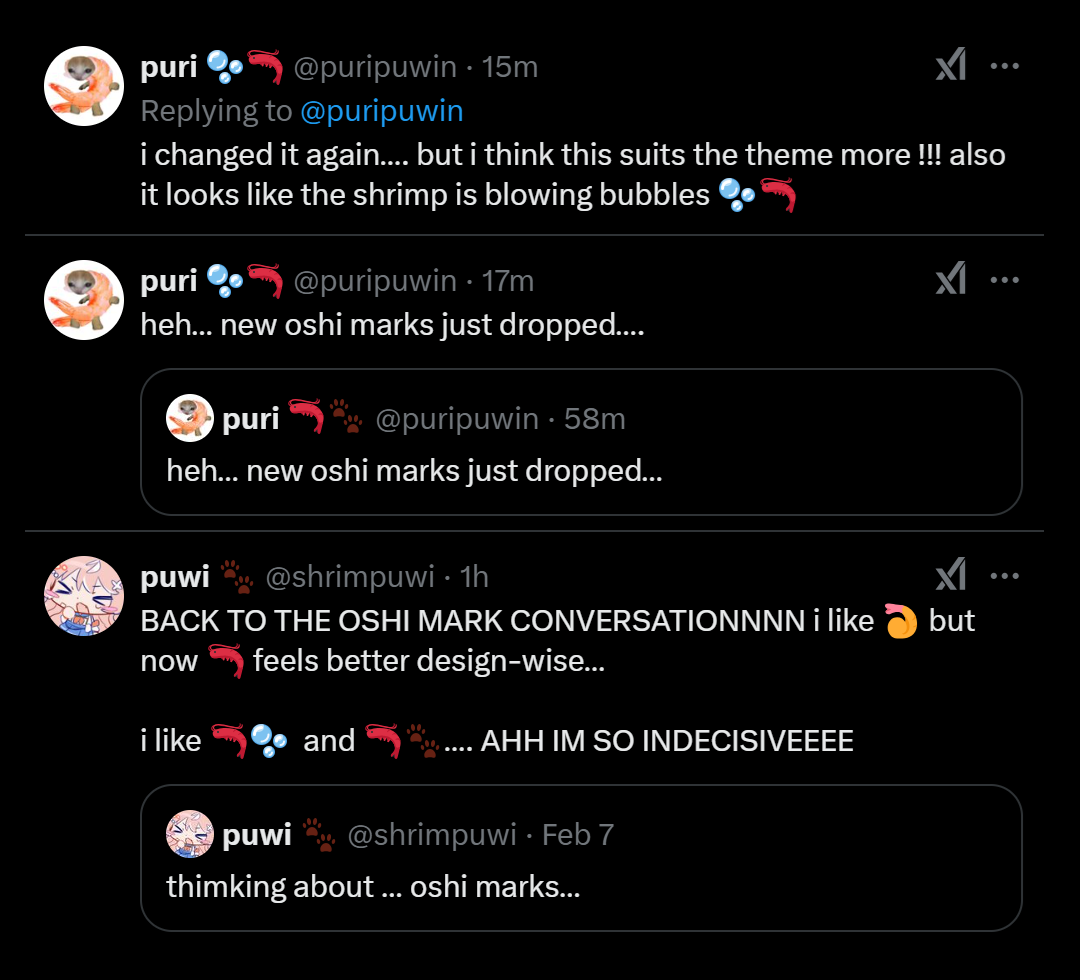Click the "puwi" display name on the 1h tweet
This screenshot has height=980, width=1080.
[175, 577]
